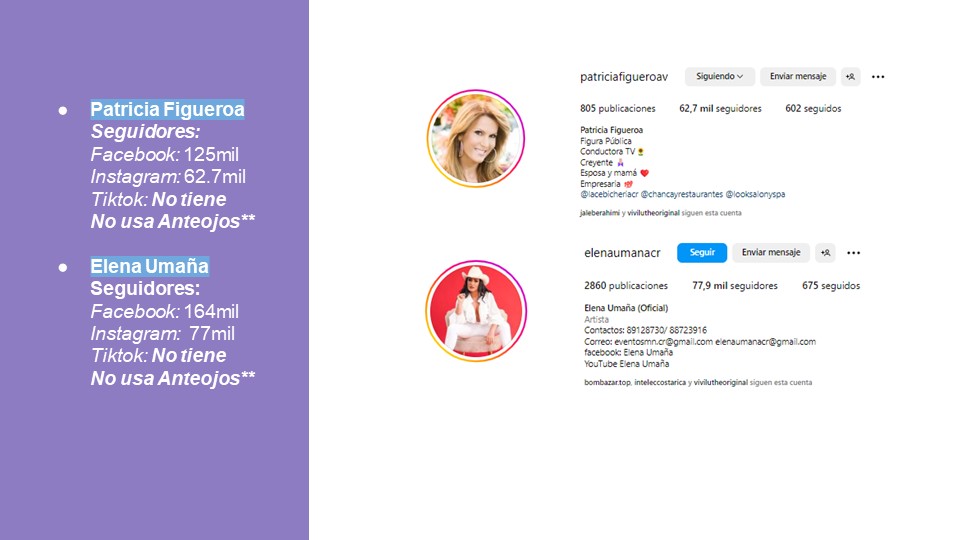
Task: View 77,9 mil seguidores list
Action: pos(735,285)
